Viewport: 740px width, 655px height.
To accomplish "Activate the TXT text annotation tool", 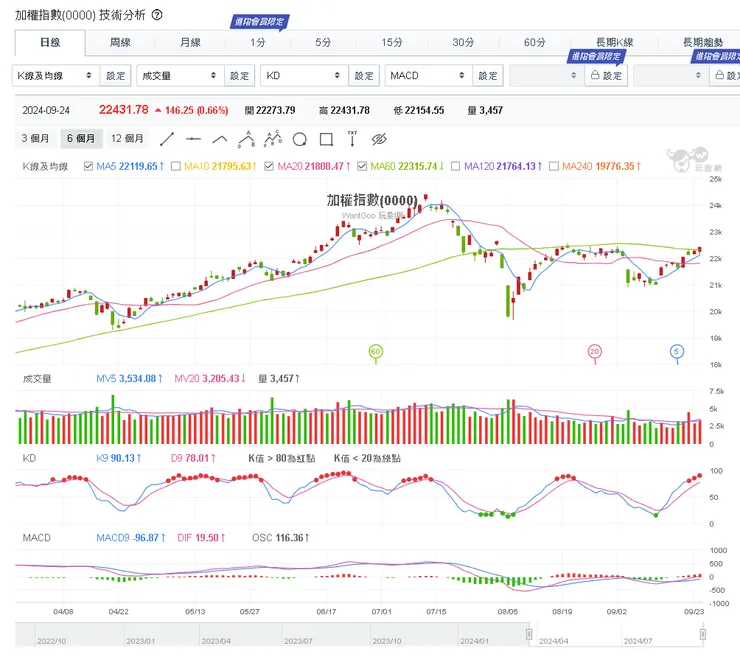I will (352, 138).
